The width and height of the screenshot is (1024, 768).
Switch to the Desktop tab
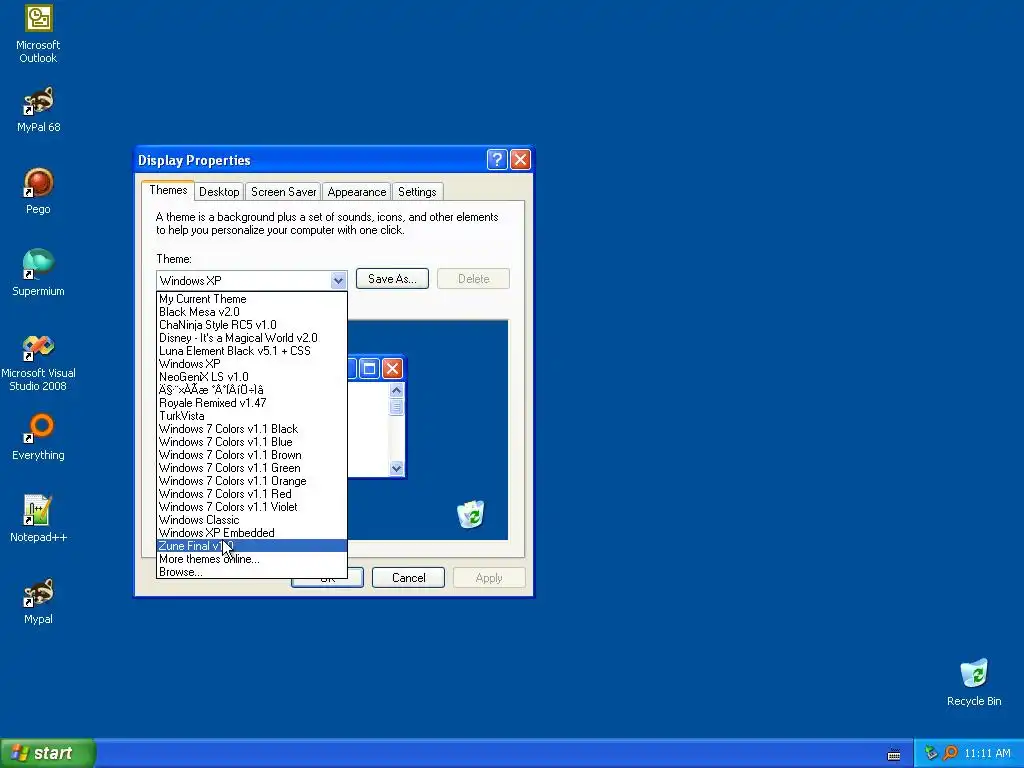[x=219, y=191]
